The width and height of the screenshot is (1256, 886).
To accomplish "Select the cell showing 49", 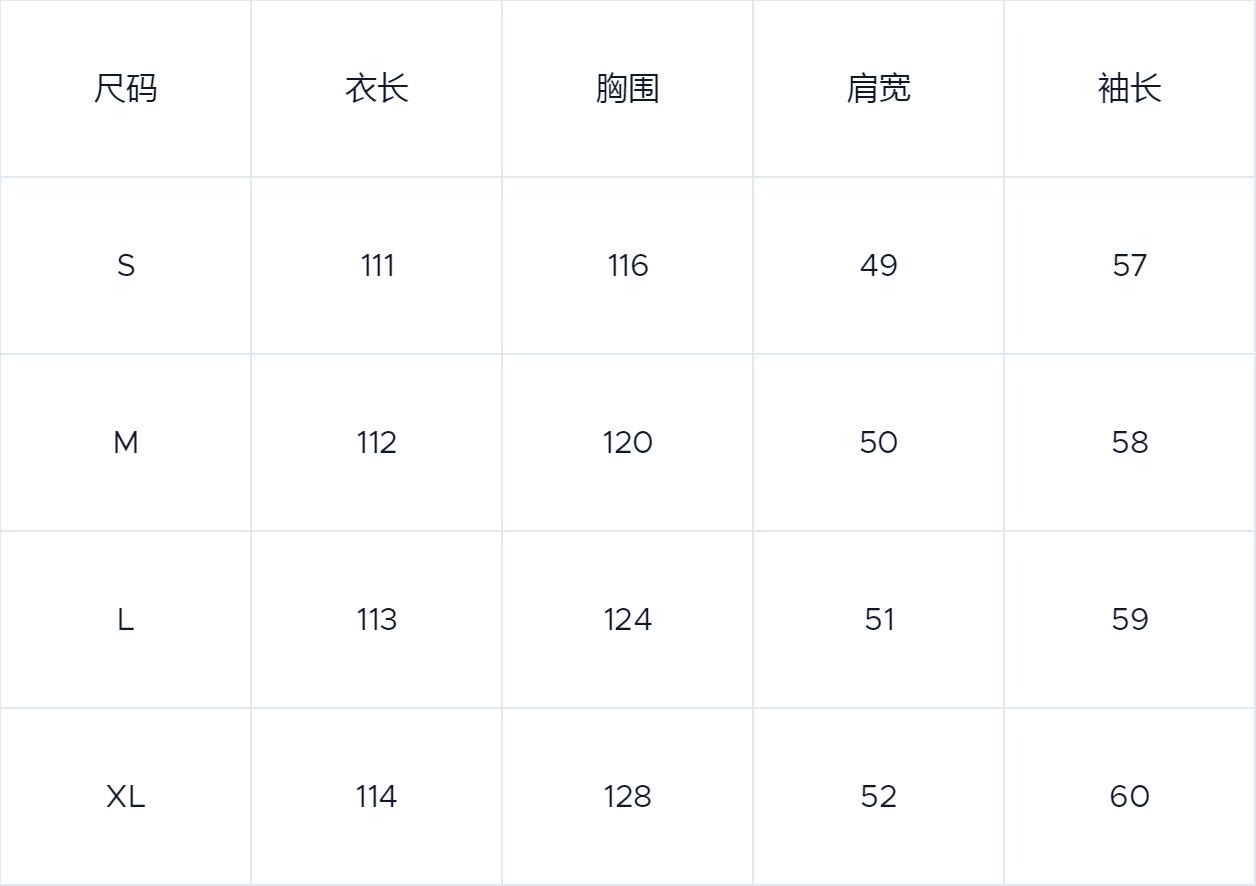I will [x=879, y=266].
